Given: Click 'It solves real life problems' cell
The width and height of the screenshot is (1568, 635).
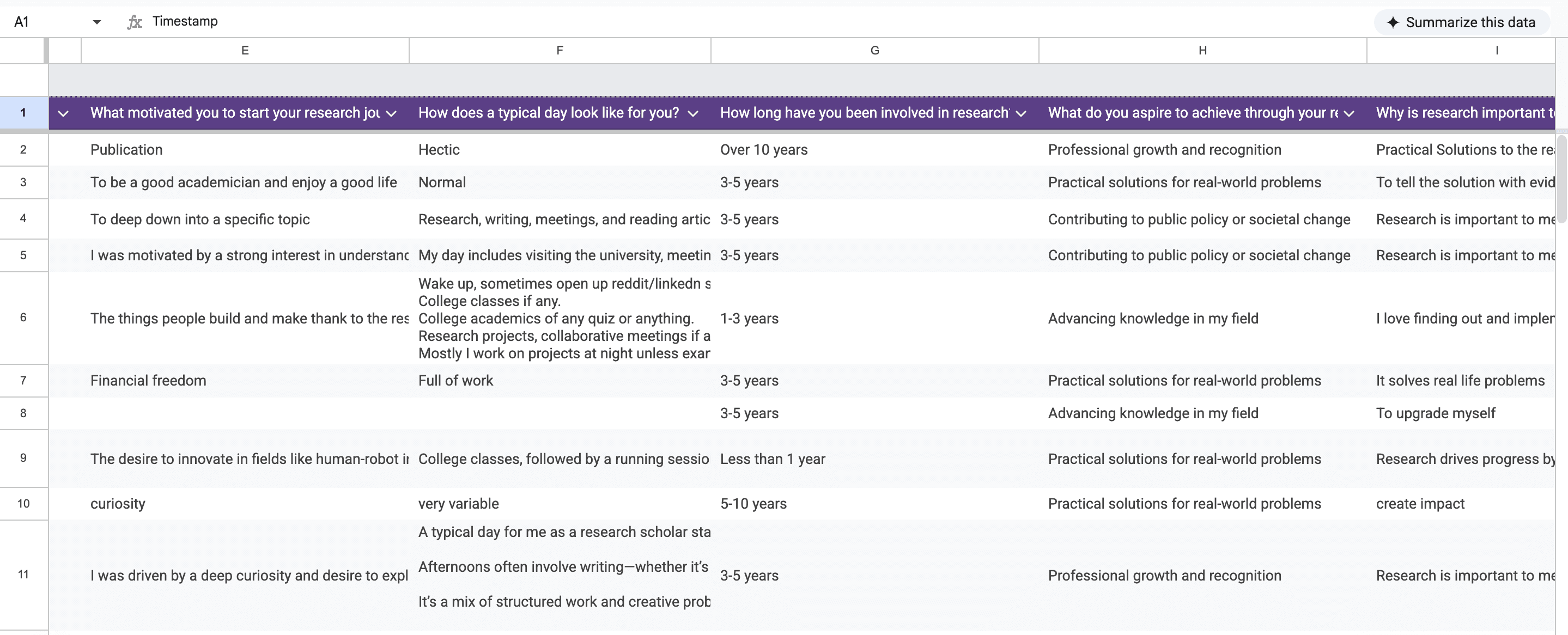Looking at the screenshot, I should point(1461,381).
